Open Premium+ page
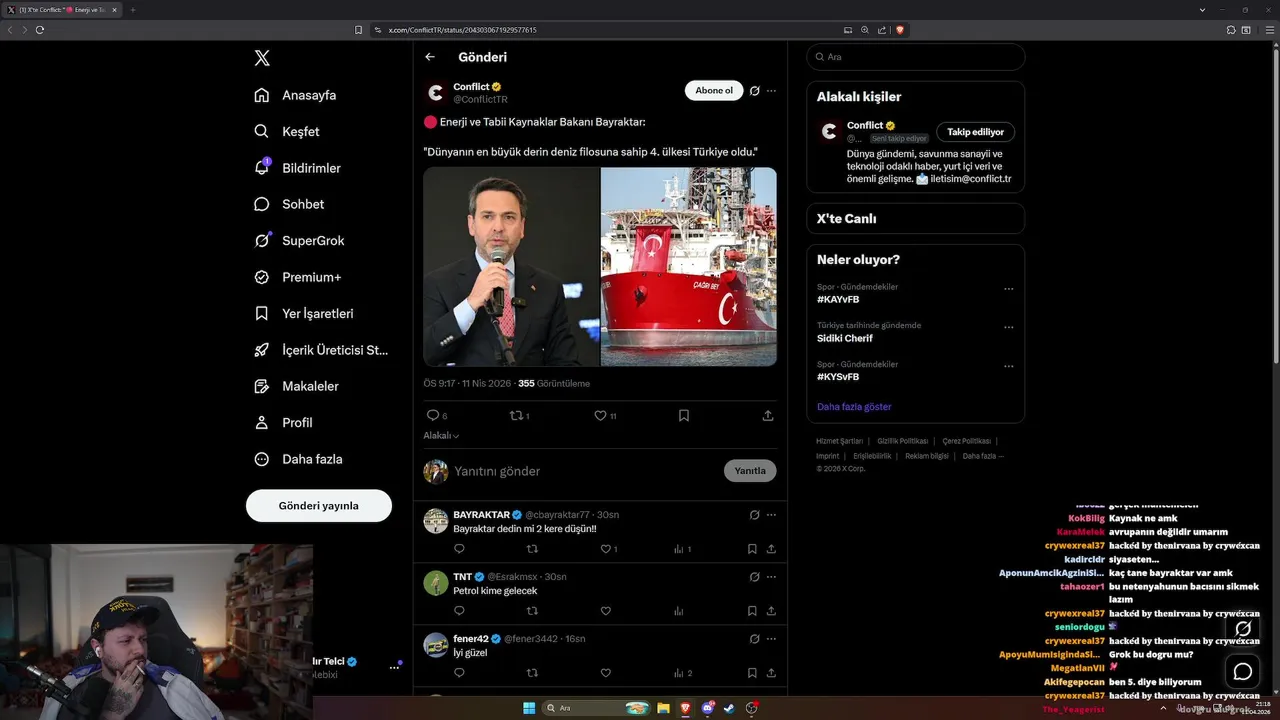This screenshot has height=720, width=1280. click(x=297, y=277)
